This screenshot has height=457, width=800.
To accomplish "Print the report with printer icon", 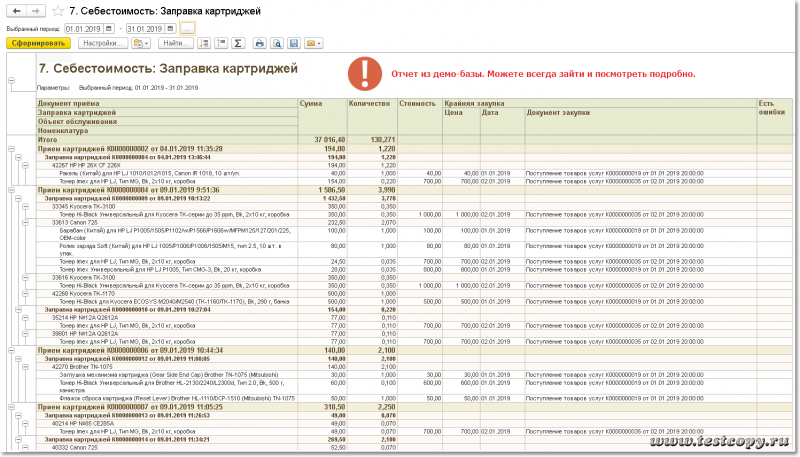I will coord(259,43).
